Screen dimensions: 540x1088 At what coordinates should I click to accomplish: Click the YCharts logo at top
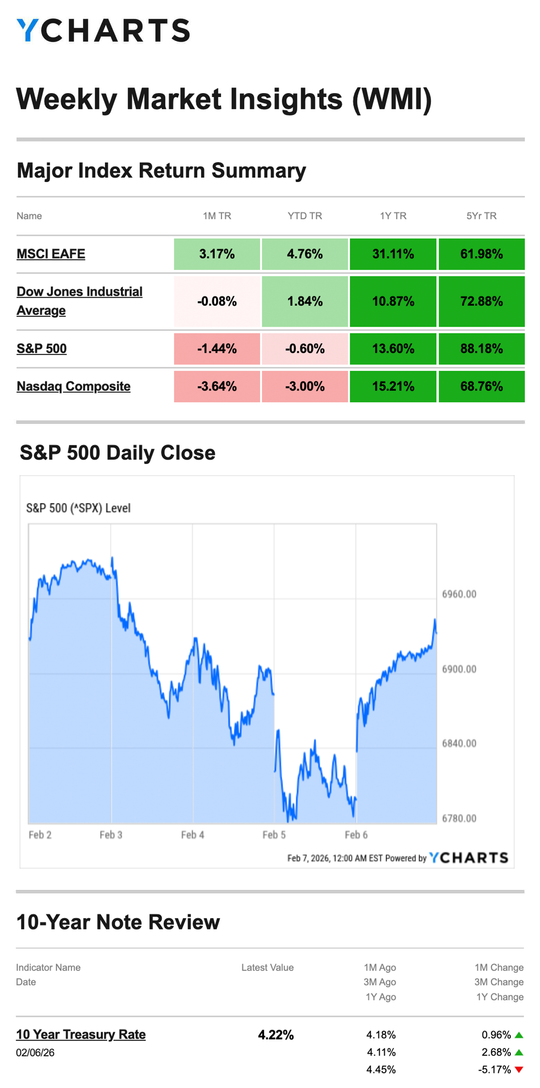[x=103, y=30]
